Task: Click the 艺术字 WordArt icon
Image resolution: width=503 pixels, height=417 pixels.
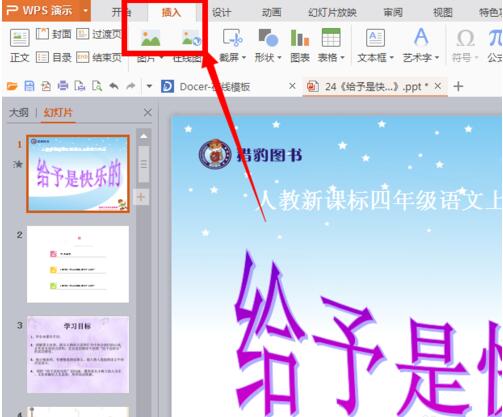Action: point(421,37)
